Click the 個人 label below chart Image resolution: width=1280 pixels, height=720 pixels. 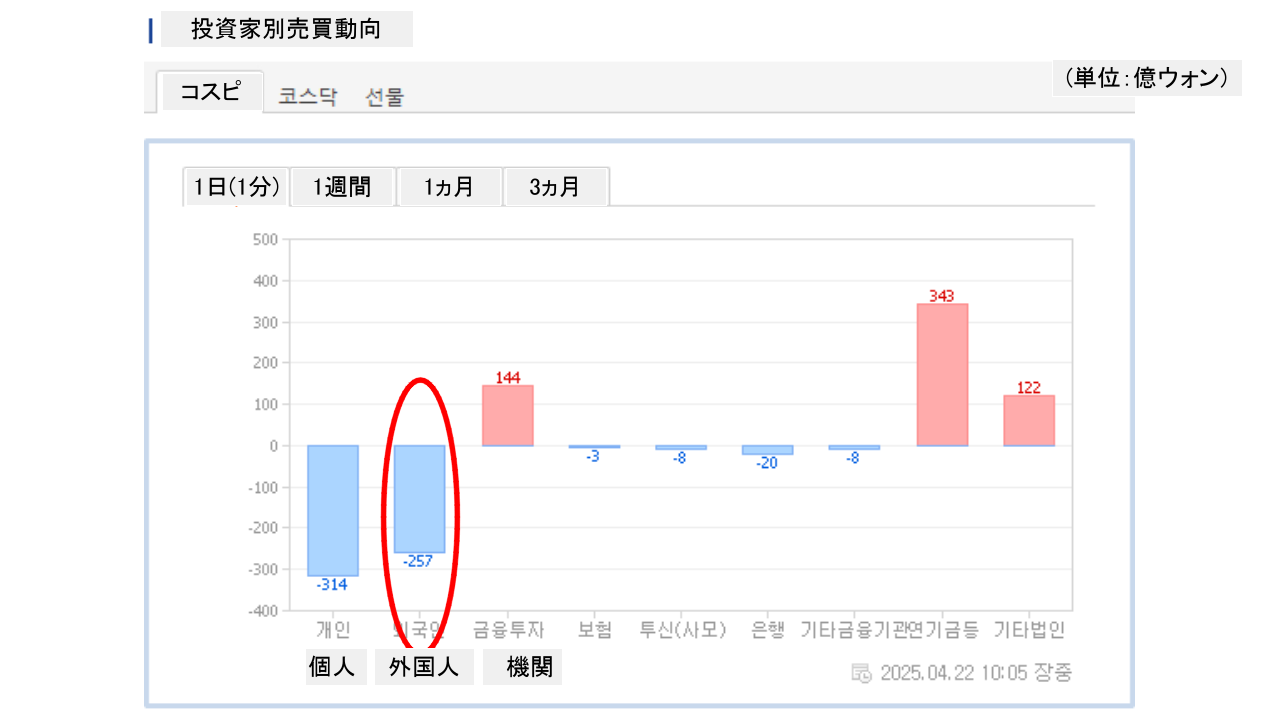click(332, 667)
